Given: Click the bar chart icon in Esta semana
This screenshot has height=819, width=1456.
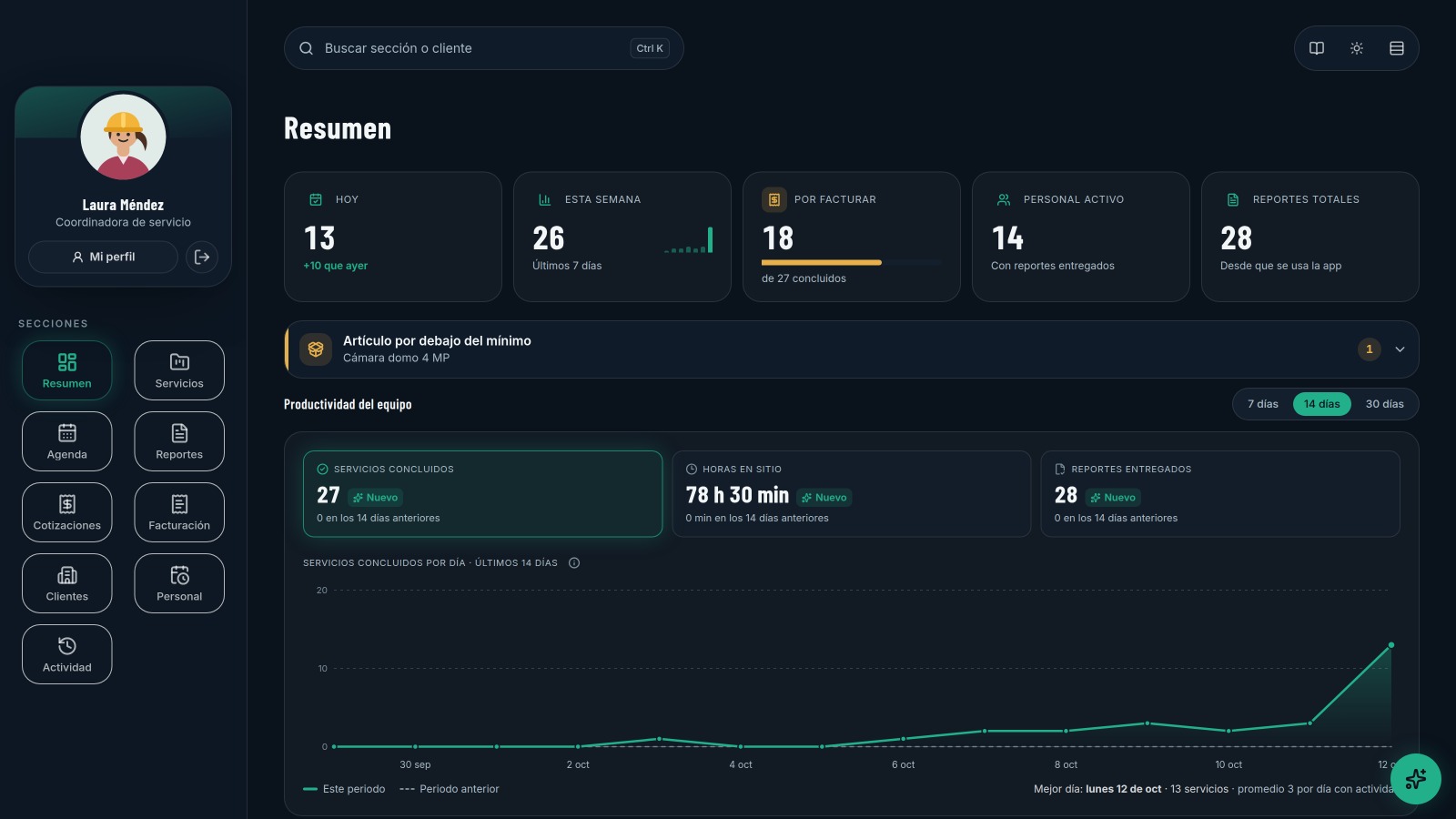Looking at the screenshot, I should tap(545, 199).
